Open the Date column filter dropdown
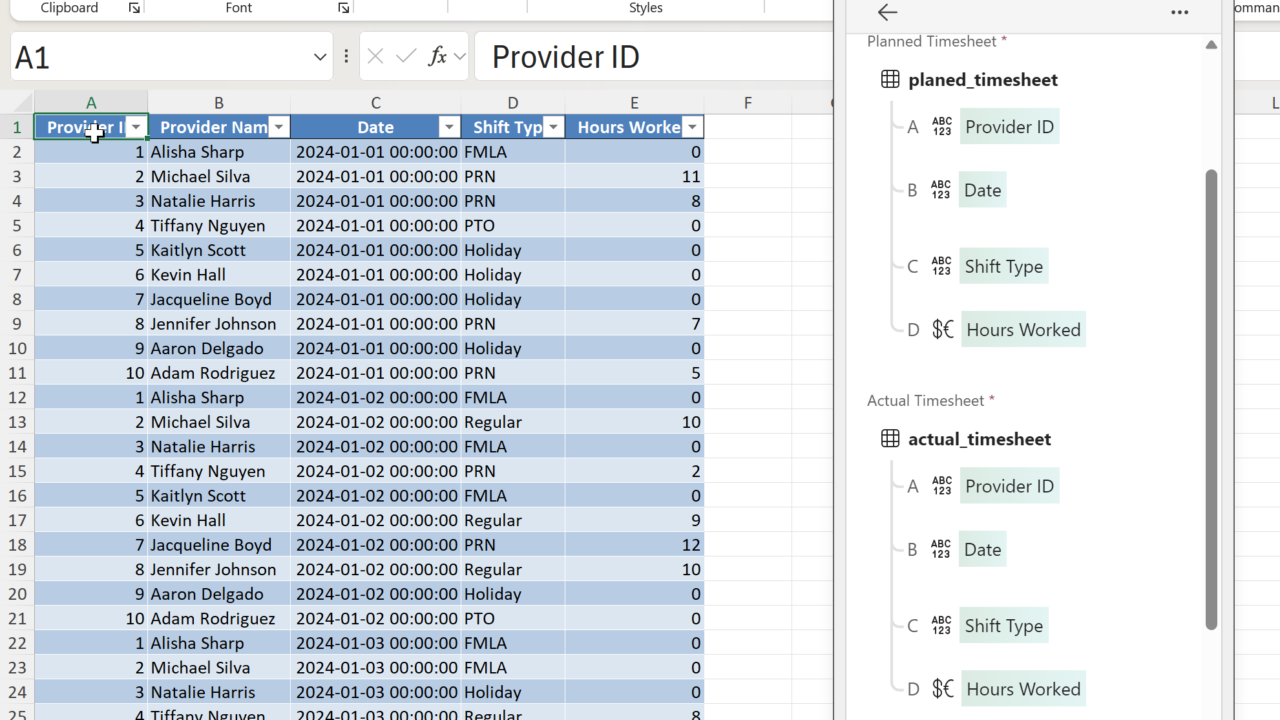The image size is (1280, 720). tap(449, 127)
